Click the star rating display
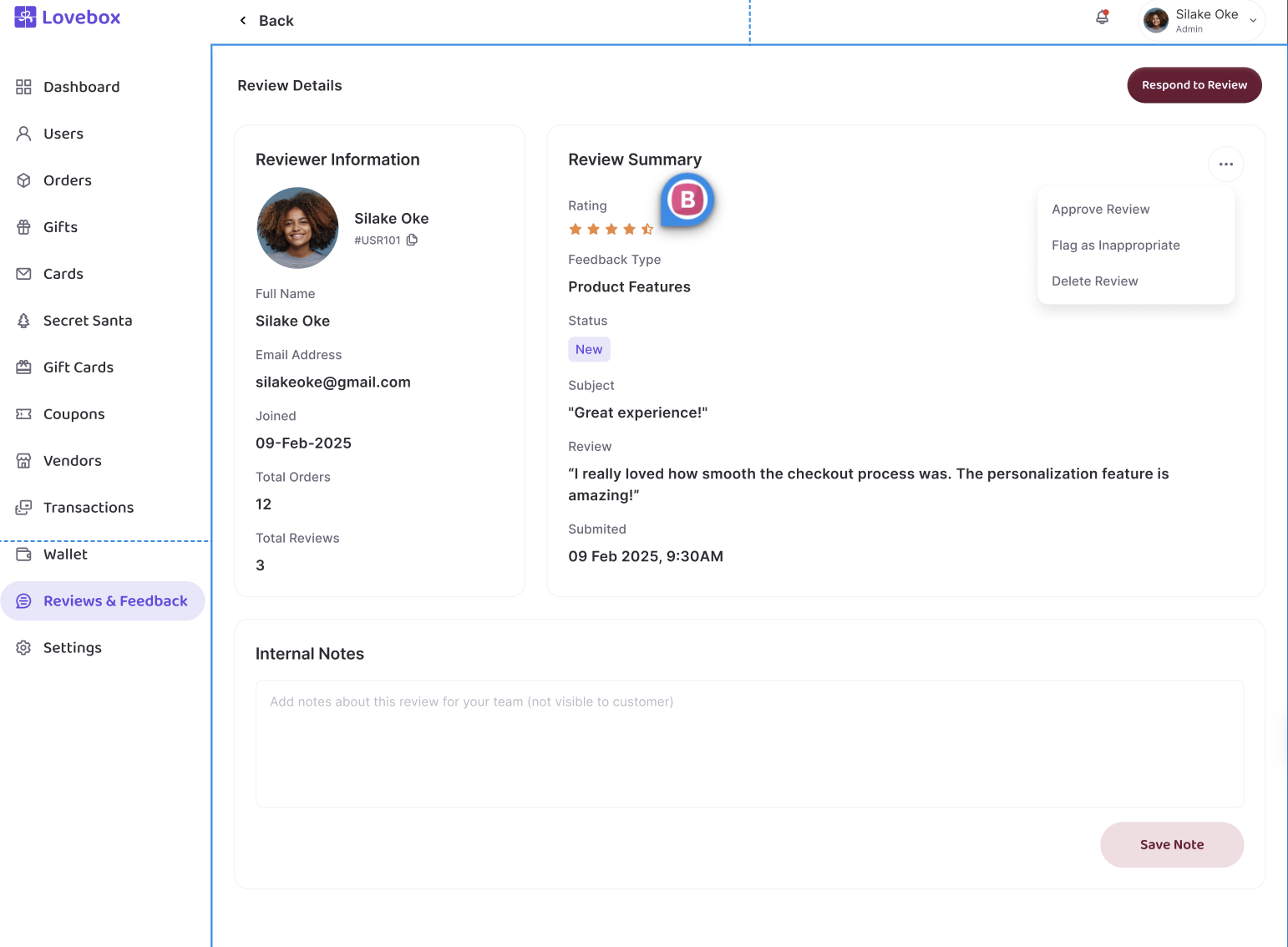 pyautogui.click(x=611, y=229)
